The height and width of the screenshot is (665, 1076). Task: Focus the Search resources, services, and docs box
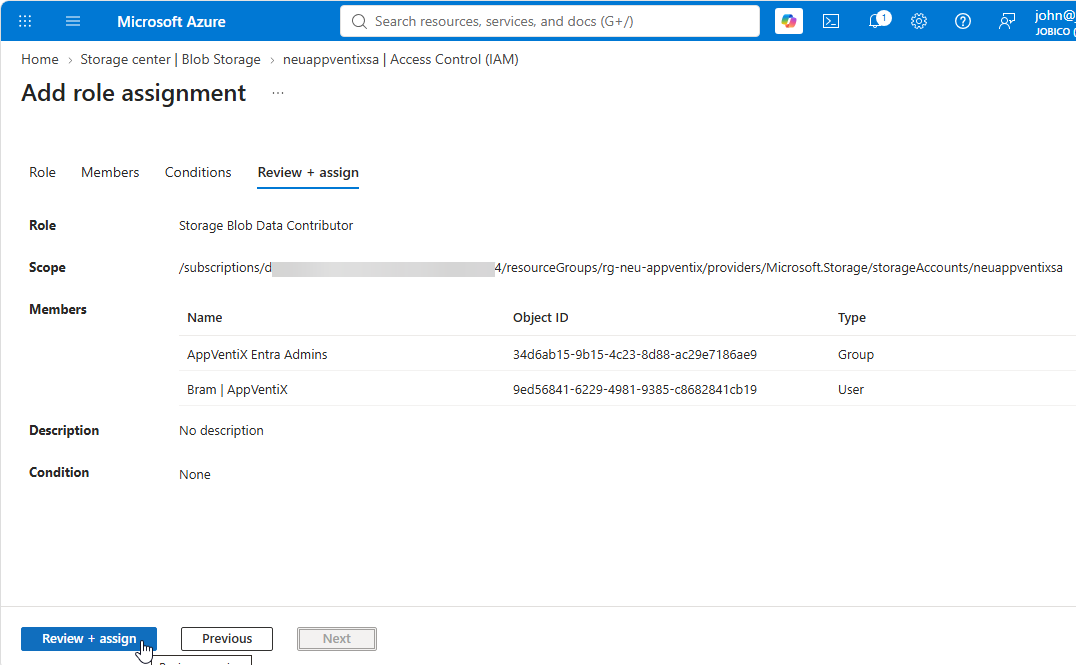point(550,21)
